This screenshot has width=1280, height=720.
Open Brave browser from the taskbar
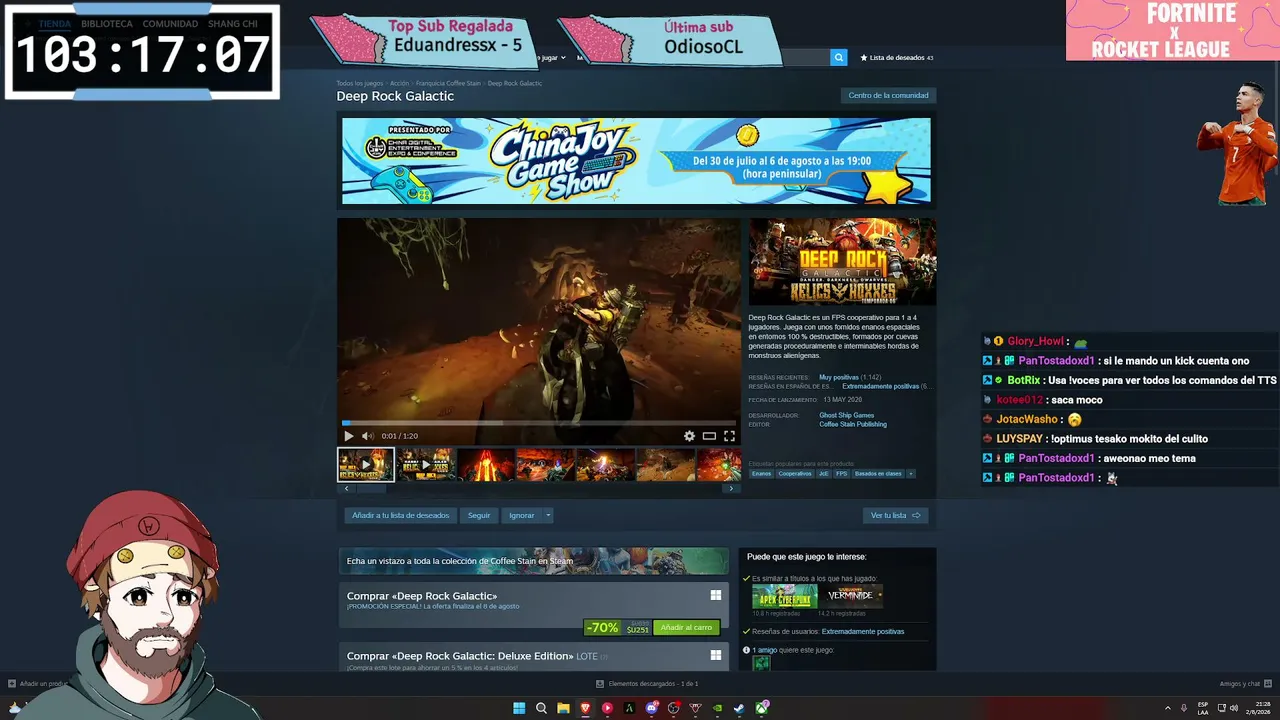pos(585,708)
